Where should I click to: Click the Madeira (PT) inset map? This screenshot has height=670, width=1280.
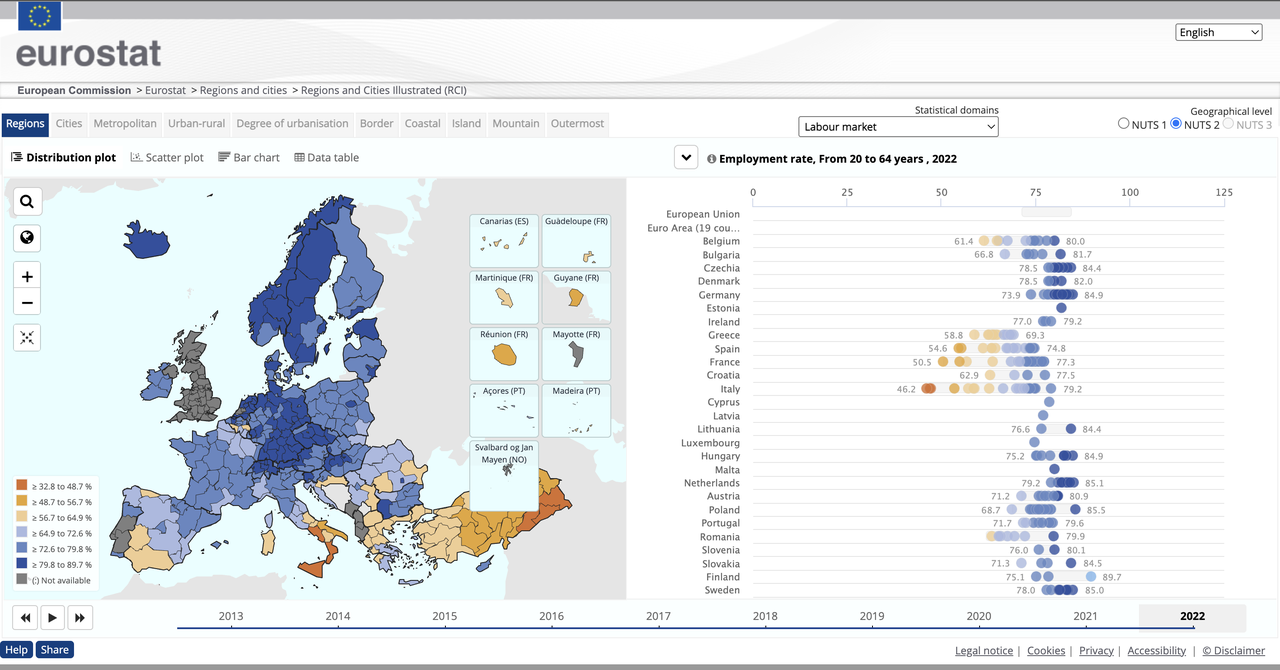576,410
